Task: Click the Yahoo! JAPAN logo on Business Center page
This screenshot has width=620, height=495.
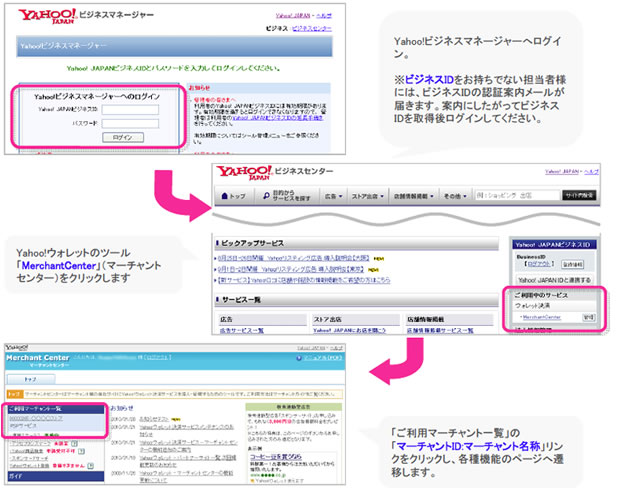Action: click(244, 172)
